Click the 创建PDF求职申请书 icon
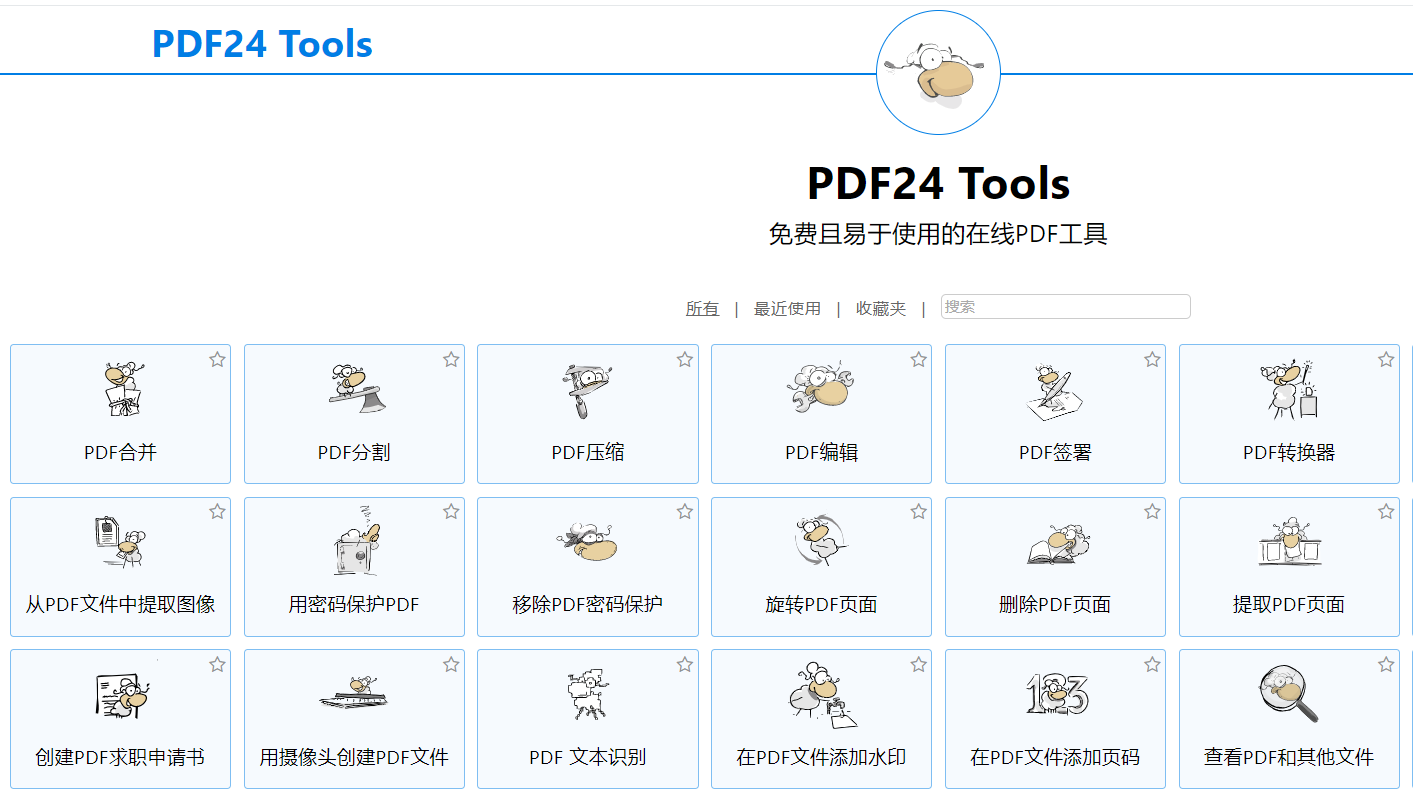Viewport: 1413px width, 800px height. point(121,694)
